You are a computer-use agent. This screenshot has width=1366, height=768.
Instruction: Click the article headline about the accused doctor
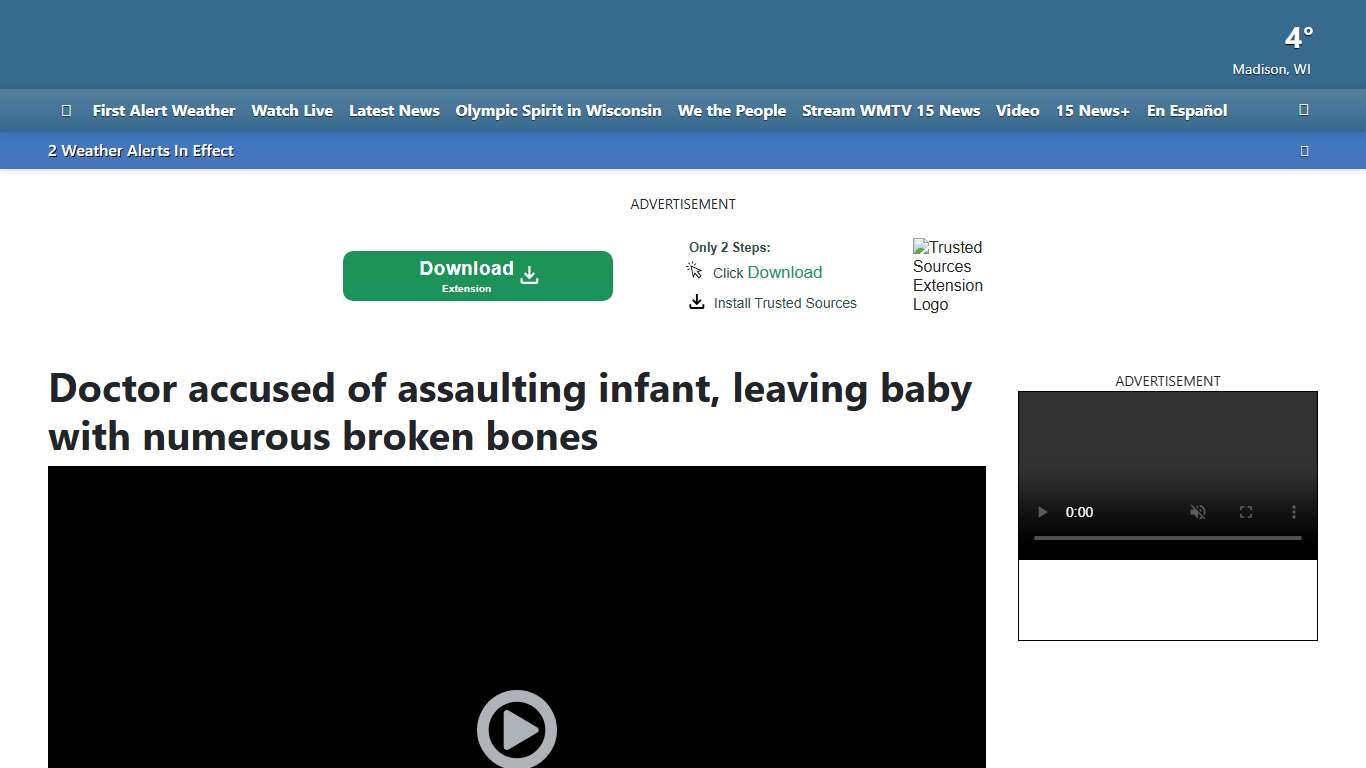(x=509, y=411)
